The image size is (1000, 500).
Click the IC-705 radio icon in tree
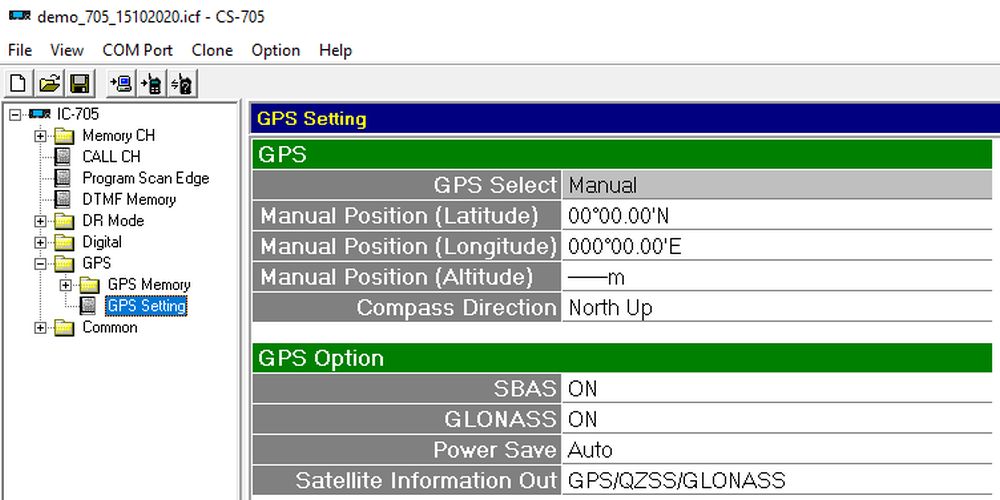pos(40,114)
